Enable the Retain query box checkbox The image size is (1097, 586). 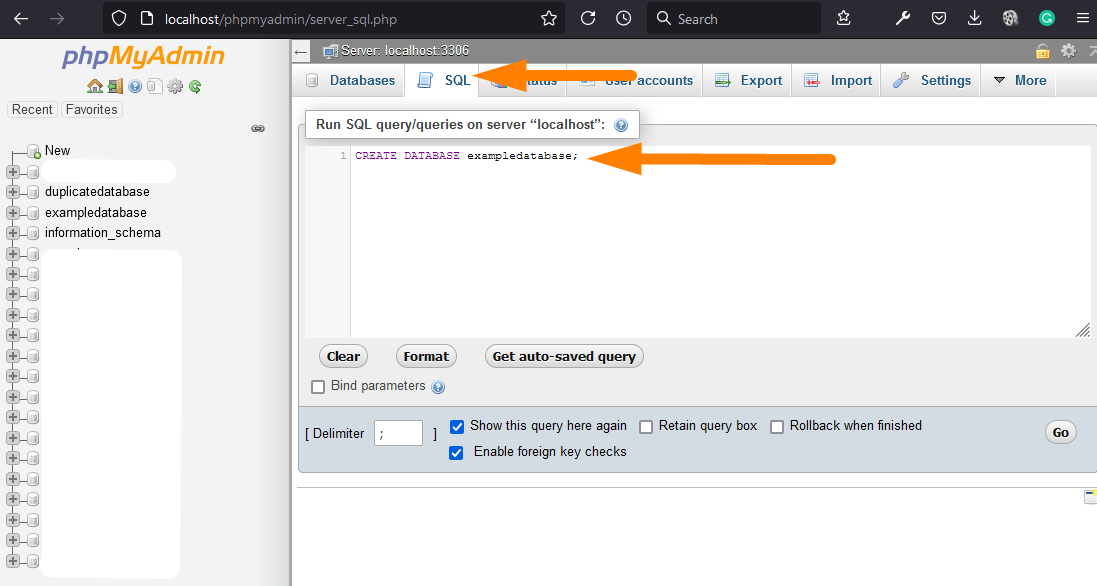(x=646, y=427)
